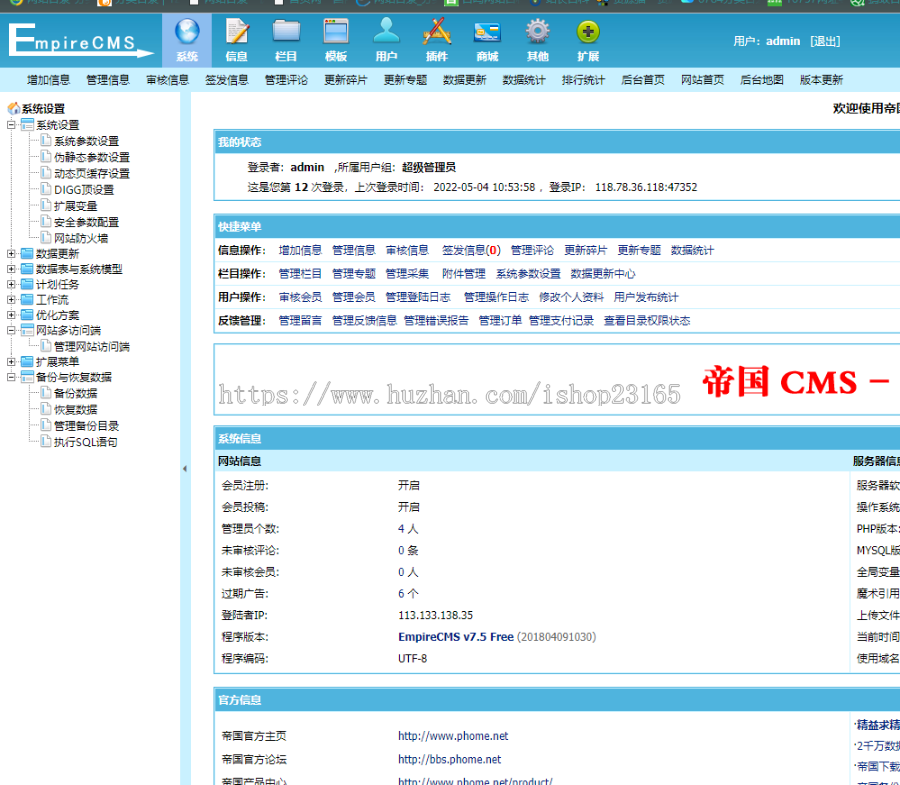Click 管理留言 in quick menu

tap(300, 321)
